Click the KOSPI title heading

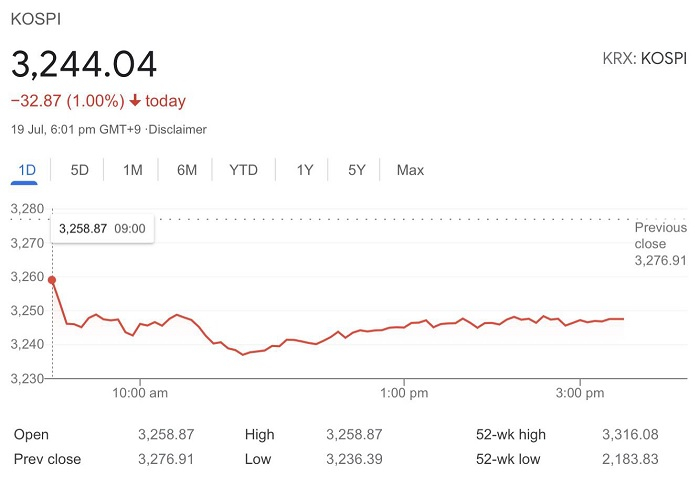[x=33, y=18]
